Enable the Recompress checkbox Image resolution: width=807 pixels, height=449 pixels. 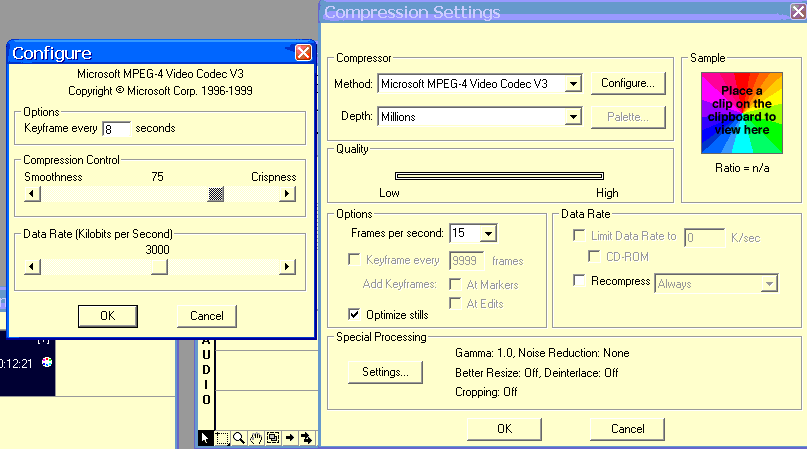[x=579, y=280]
